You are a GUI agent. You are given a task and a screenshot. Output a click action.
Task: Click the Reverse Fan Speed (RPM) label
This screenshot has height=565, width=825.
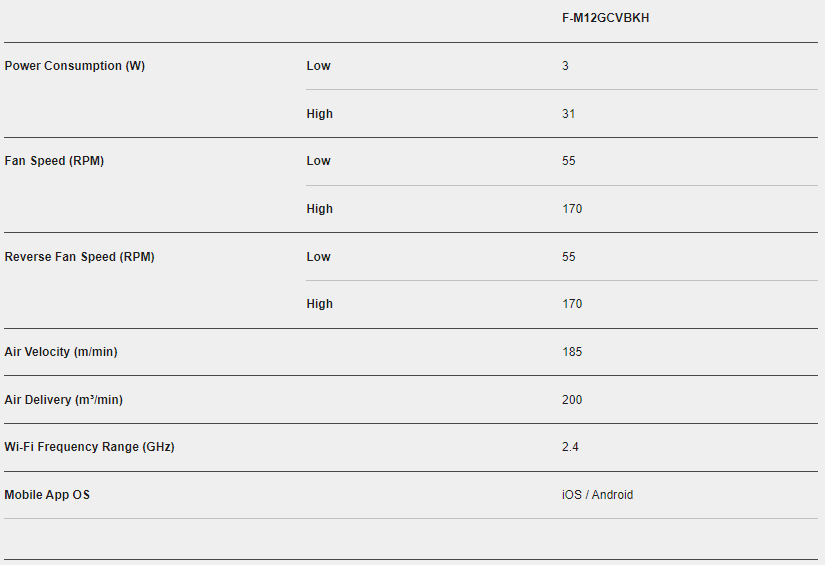point(79,257)
